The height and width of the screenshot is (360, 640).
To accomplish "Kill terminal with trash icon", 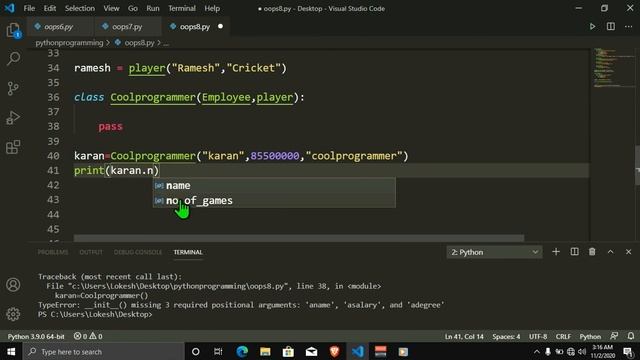I will point(592,252).
